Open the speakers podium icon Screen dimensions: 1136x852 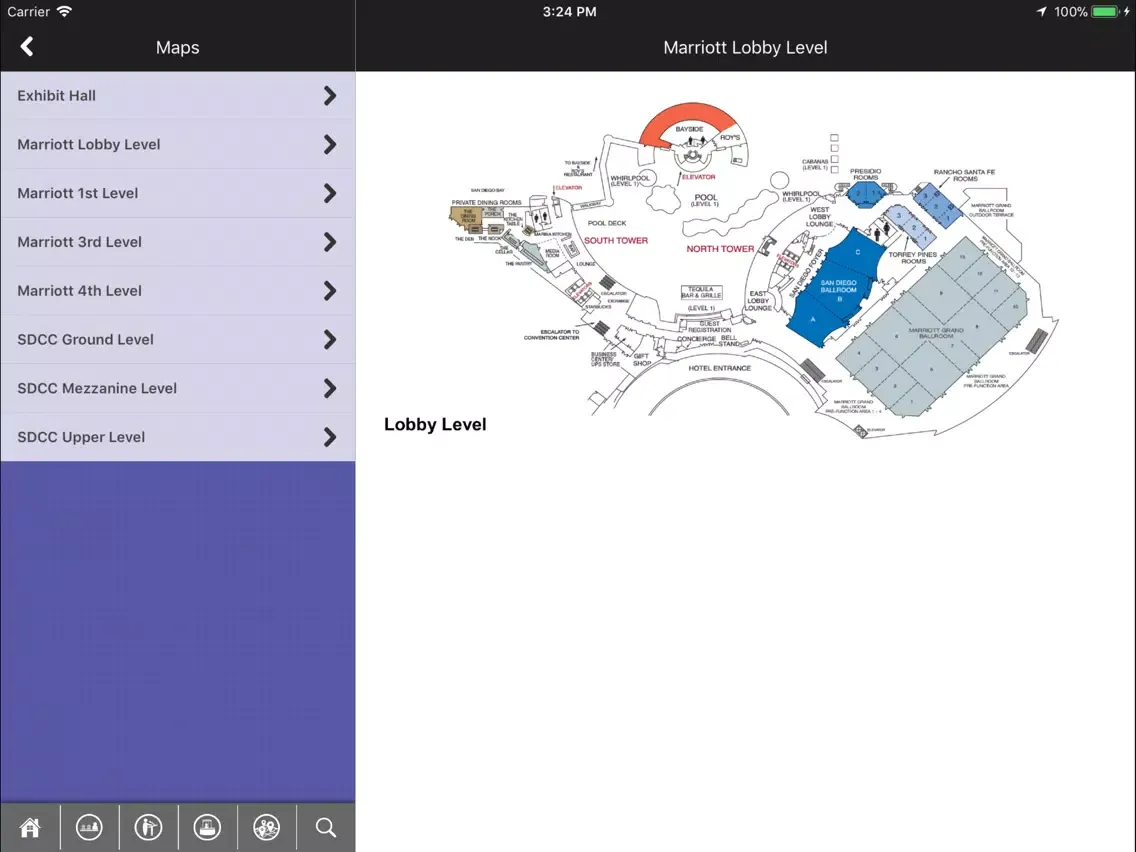(149, 827)
